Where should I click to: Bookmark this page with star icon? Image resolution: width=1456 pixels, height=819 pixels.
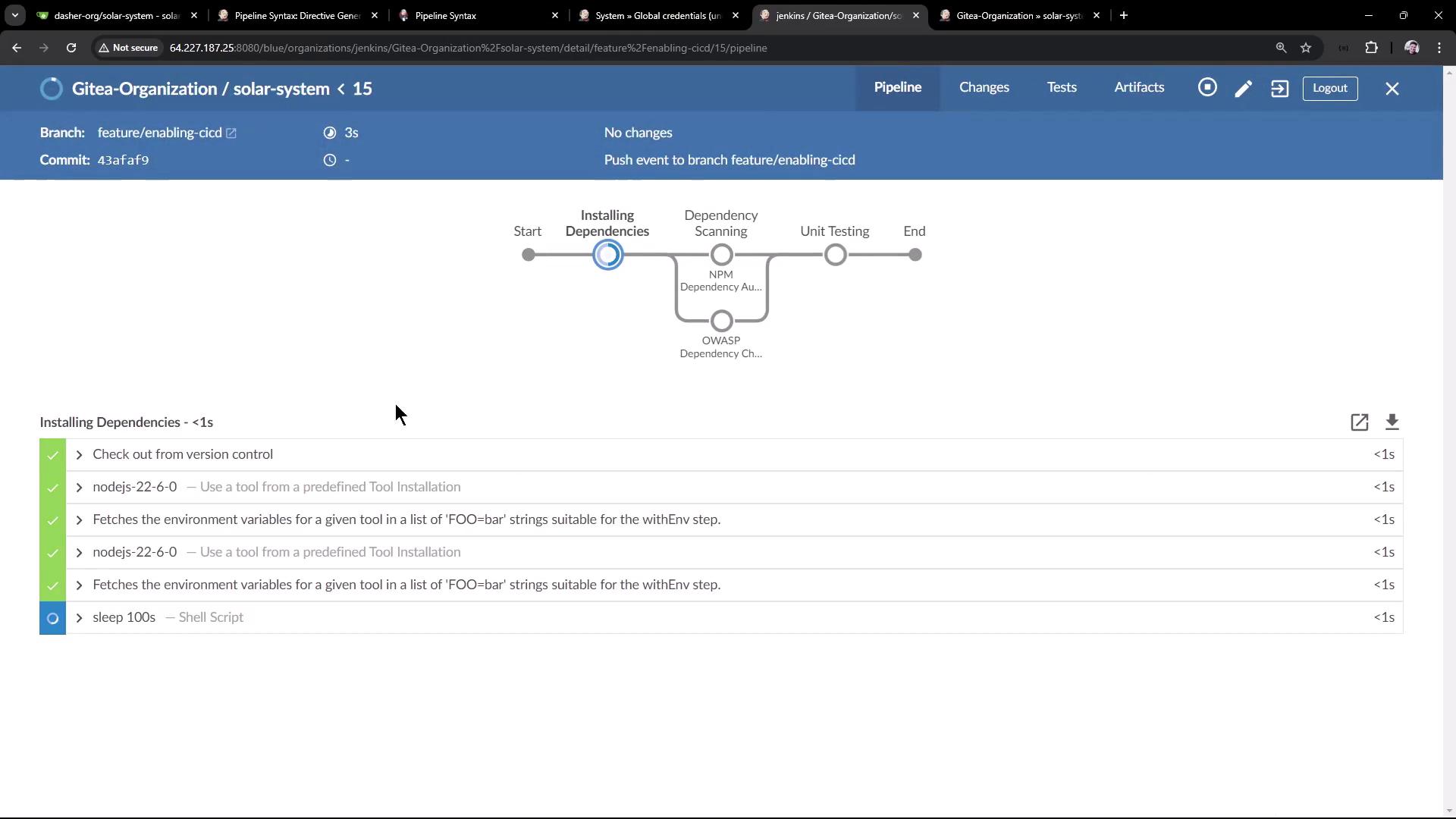click(1306, 48)
